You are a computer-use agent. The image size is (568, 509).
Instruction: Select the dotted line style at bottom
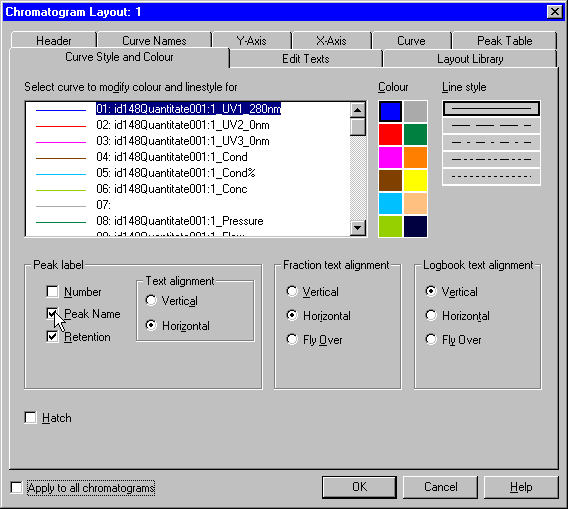(491, 176)
